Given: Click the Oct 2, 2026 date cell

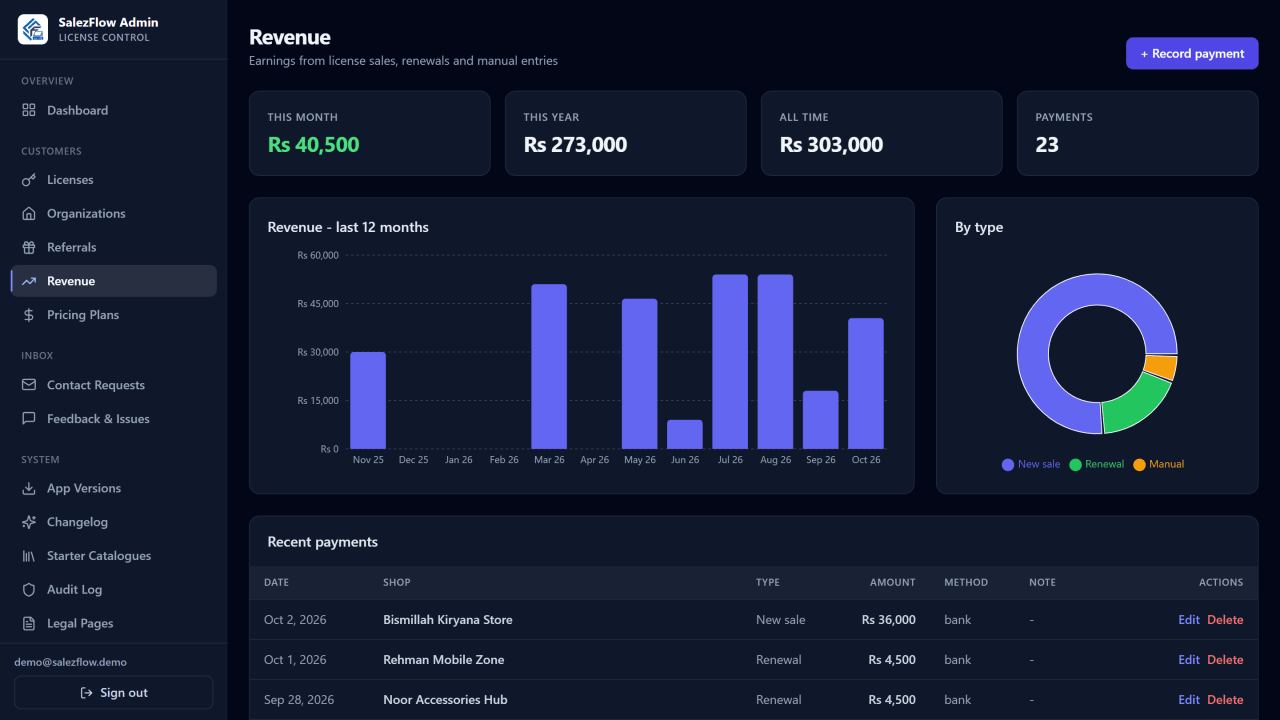Looking at the screenshot, I should coord(295,620).
